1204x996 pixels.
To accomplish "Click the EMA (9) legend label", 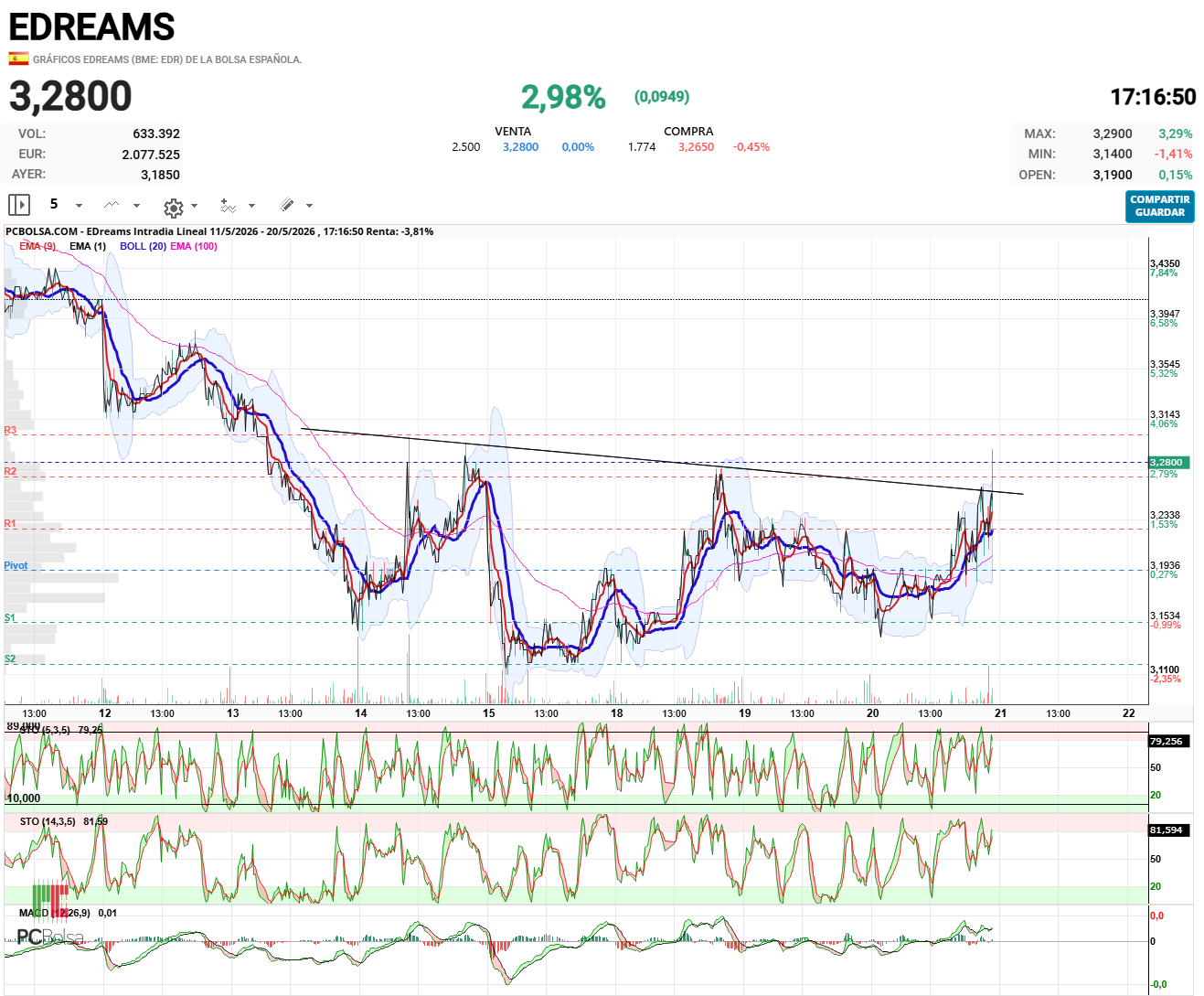I will pyautogui.click(x=37, y=246).
